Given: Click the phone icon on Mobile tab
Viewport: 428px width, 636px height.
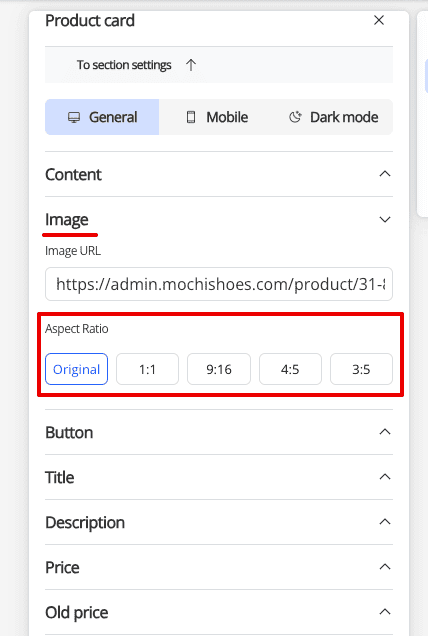Looking at the screenshot, I should [191, 117].
